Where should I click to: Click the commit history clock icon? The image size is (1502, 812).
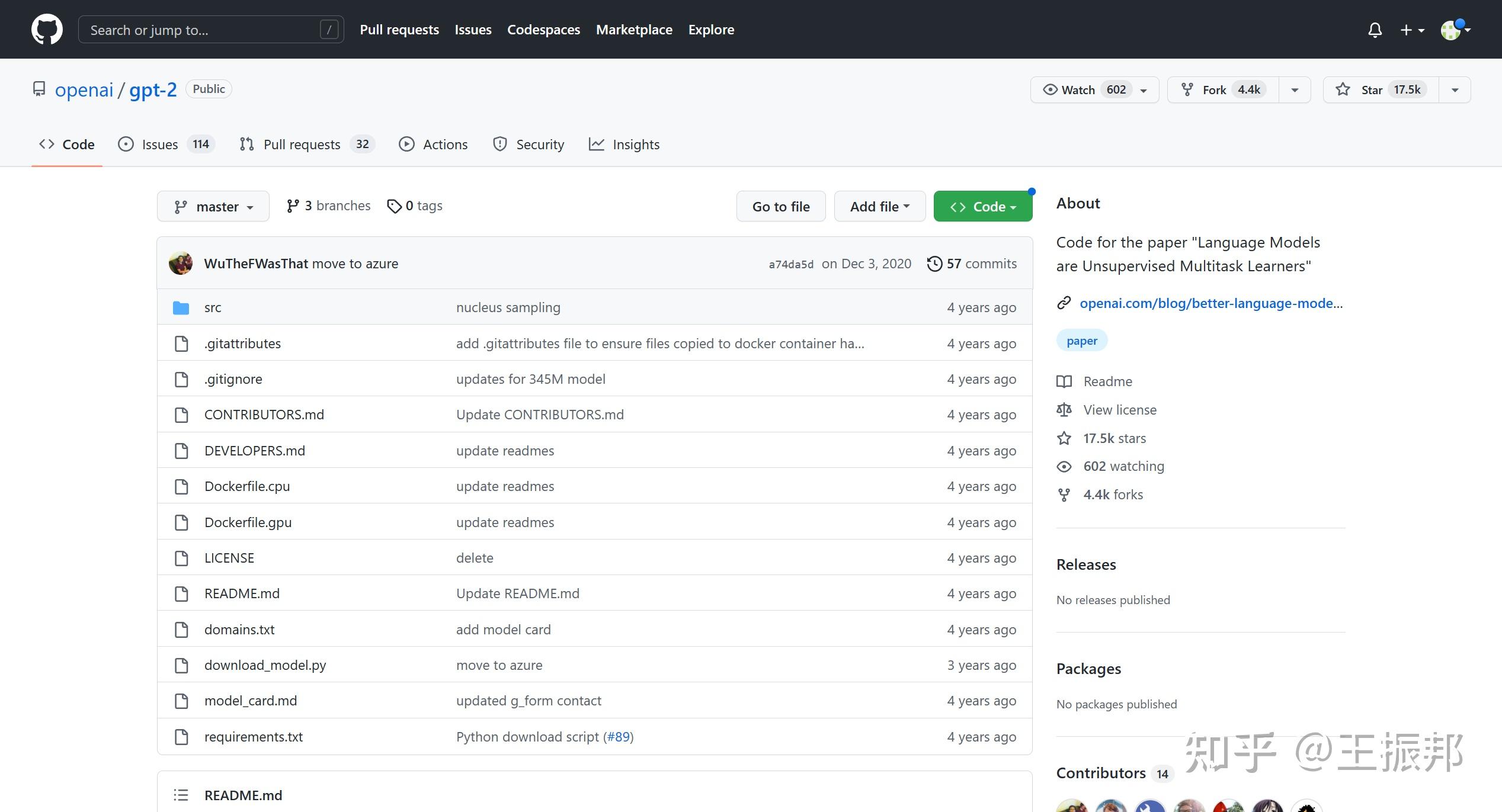pos(934,264)
